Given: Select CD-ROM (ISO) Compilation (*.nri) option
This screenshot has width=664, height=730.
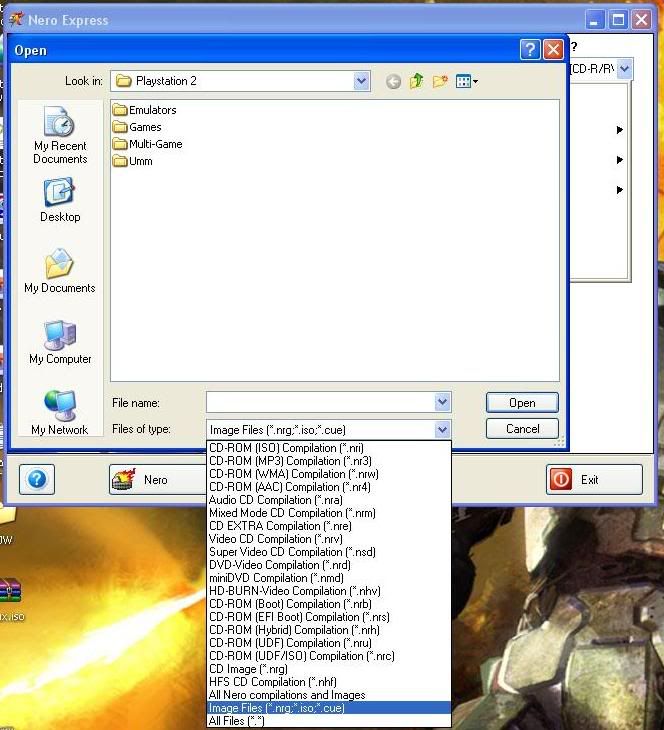Looking at the screenshot, I should coord(285,448).
